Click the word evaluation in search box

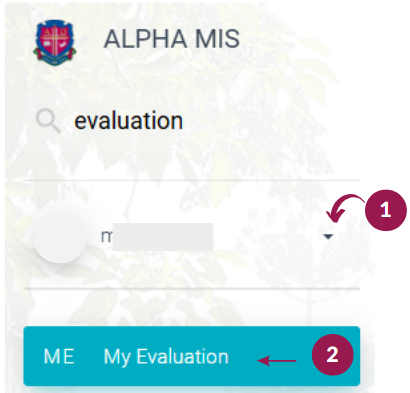pos(128,121)
